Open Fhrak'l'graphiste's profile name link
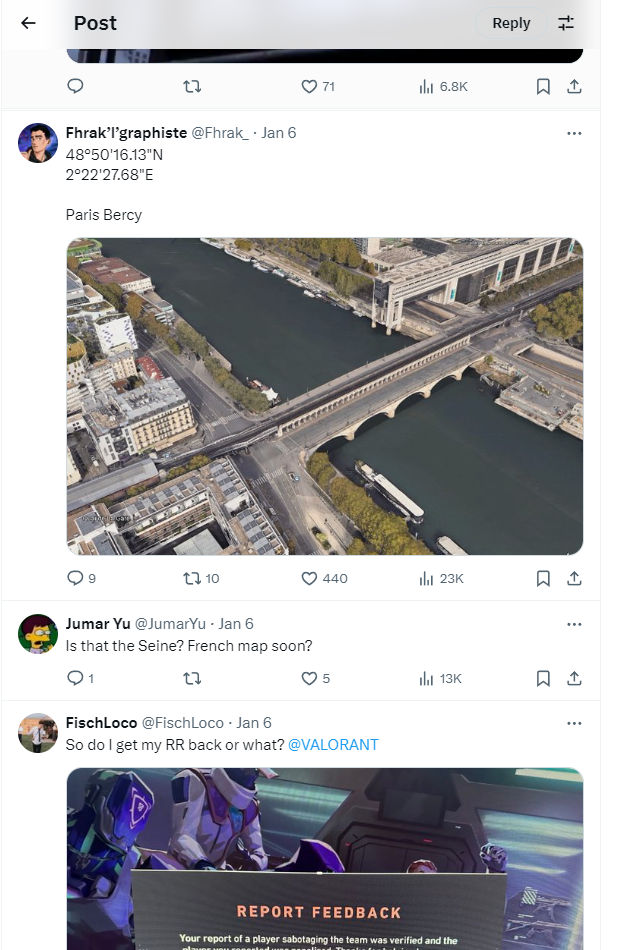Viewport: 619px width, 950px height. pos(126,133)
